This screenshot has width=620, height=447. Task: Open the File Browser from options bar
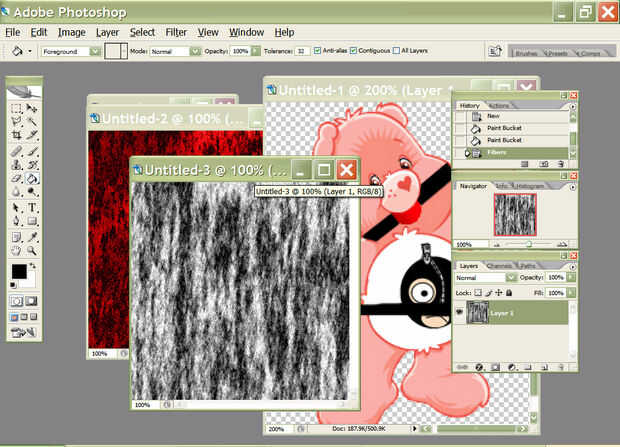point(495,51)
